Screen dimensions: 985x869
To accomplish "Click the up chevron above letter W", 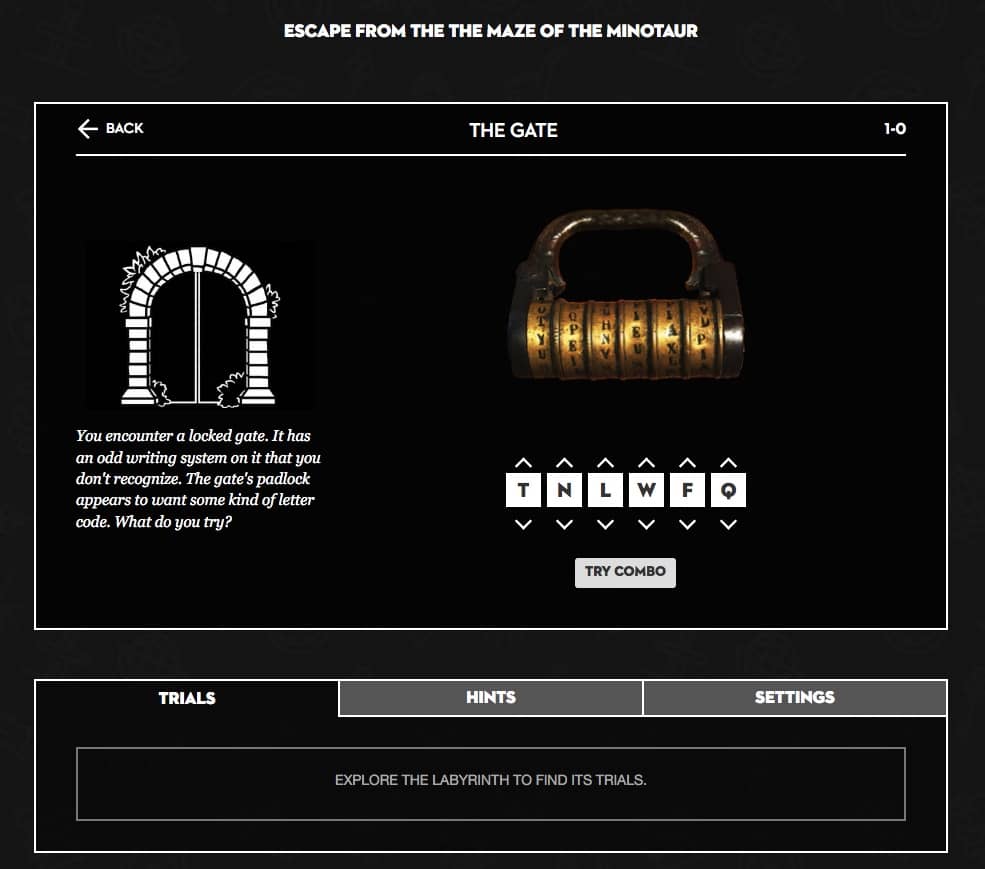I will pos(646,462).
